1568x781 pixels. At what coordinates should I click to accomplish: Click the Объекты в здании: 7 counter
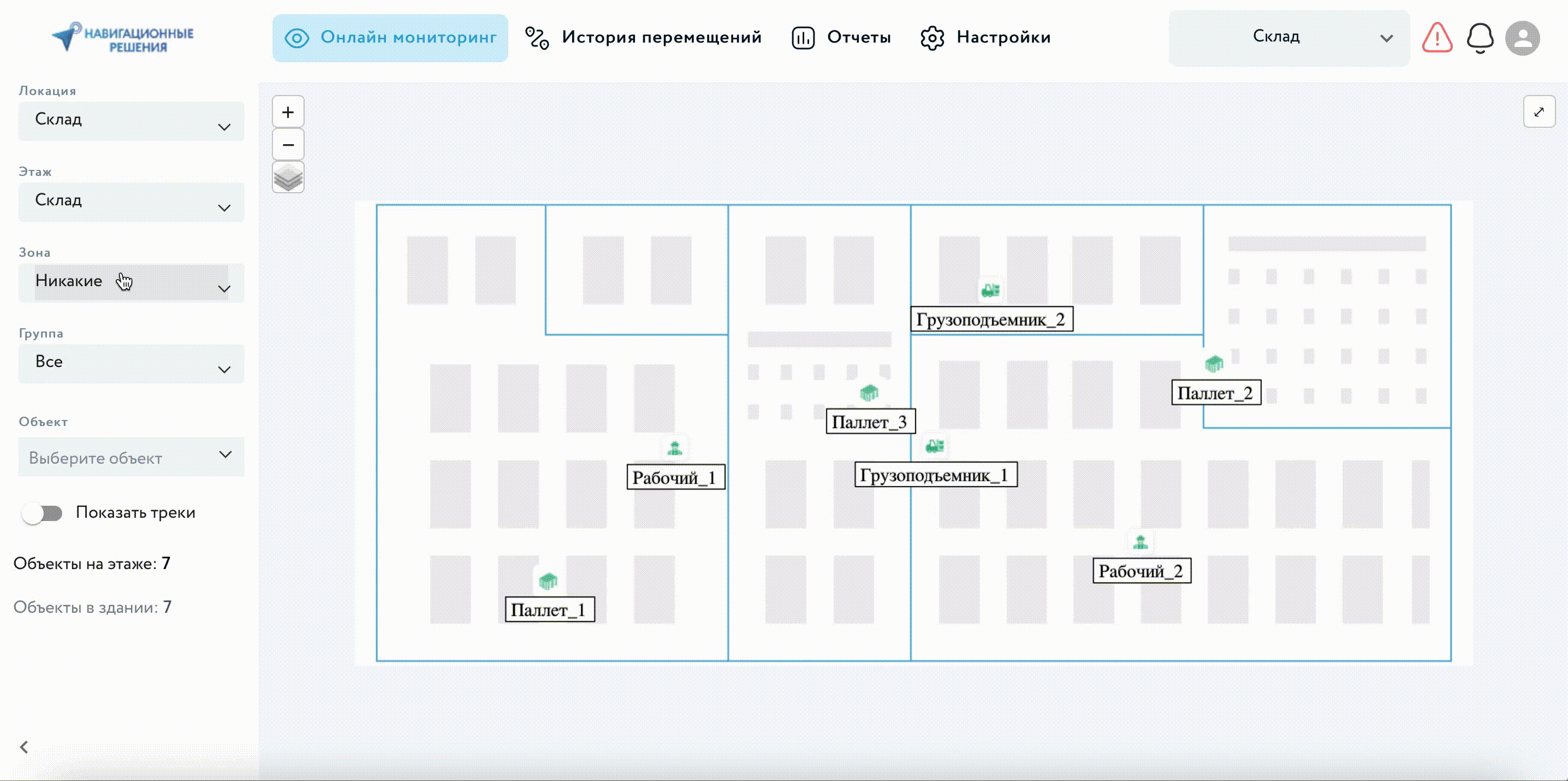click(92, 607)
